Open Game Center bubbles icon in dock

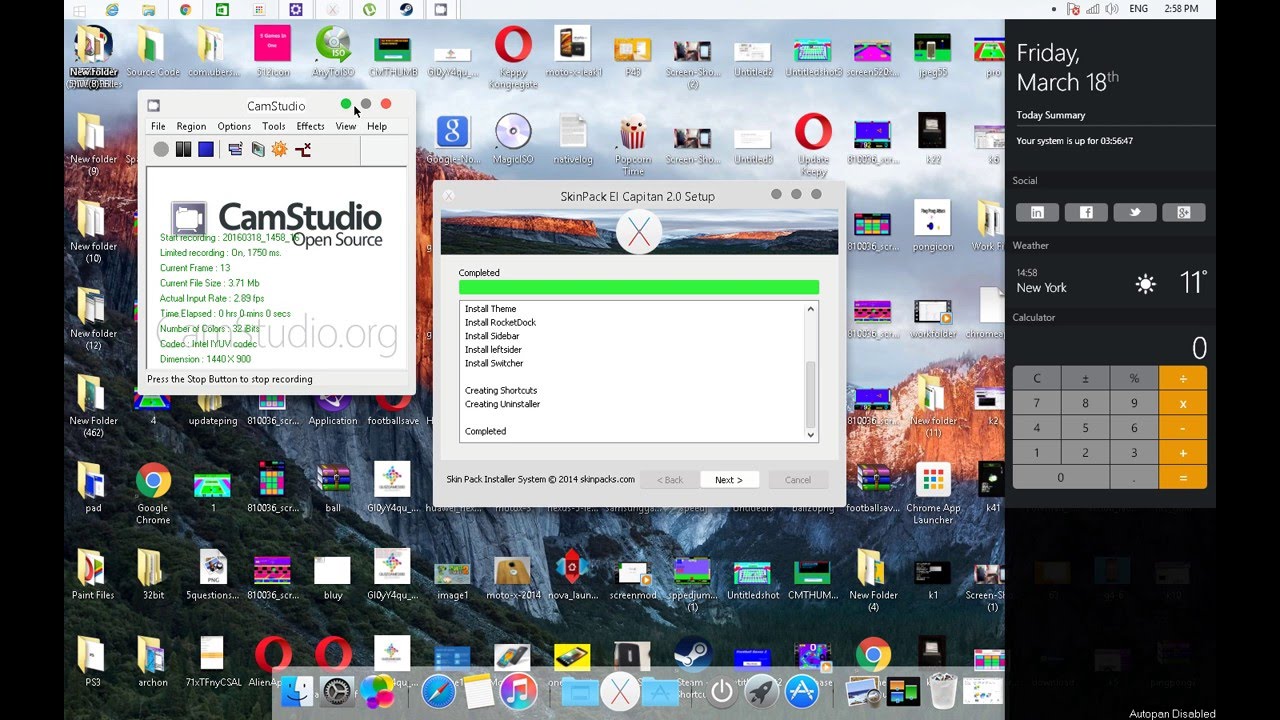[x=378, y=691]
